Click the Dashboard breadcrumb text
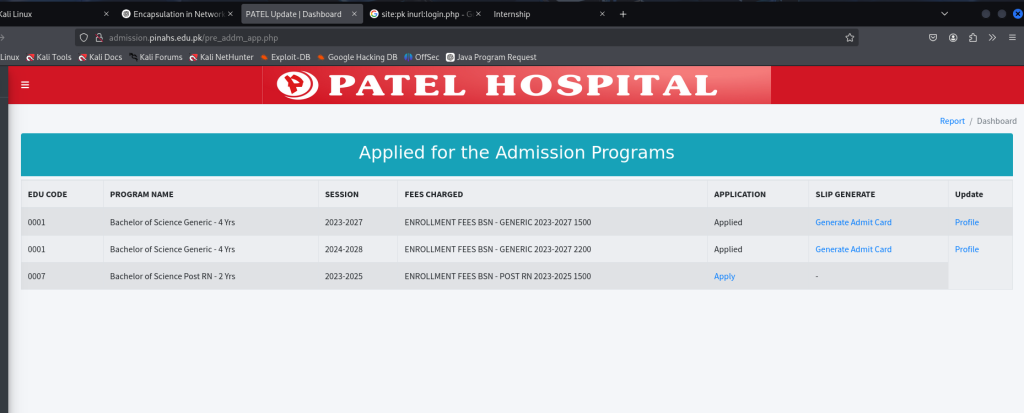The height and width of the screenshot is (413, 1024). pos(997,121)
